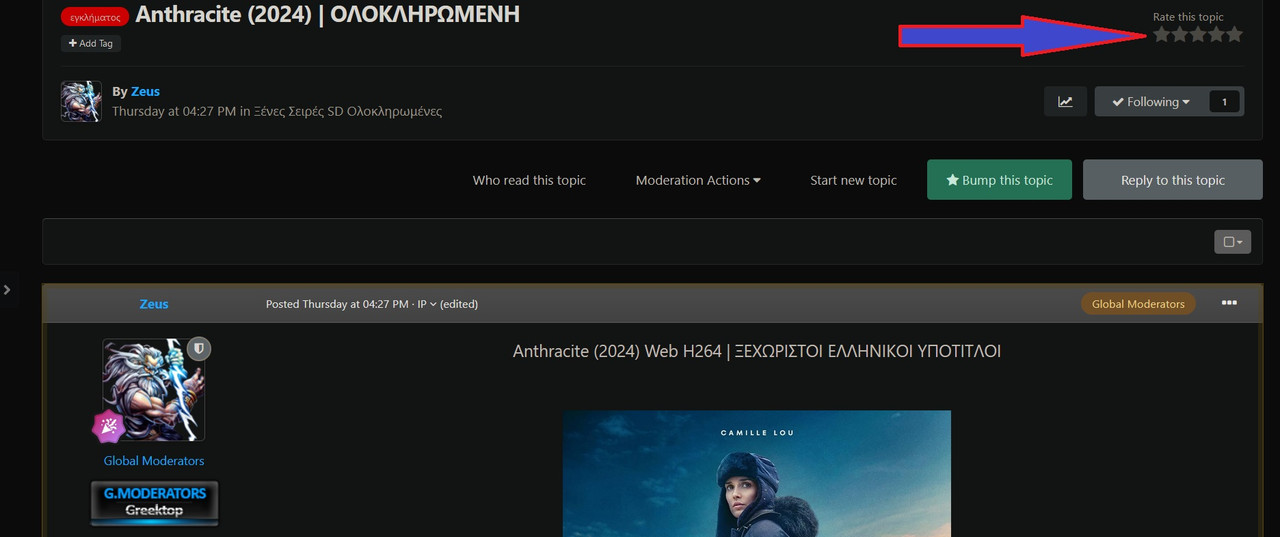Rate this topic two stars

click(1179, 34)
